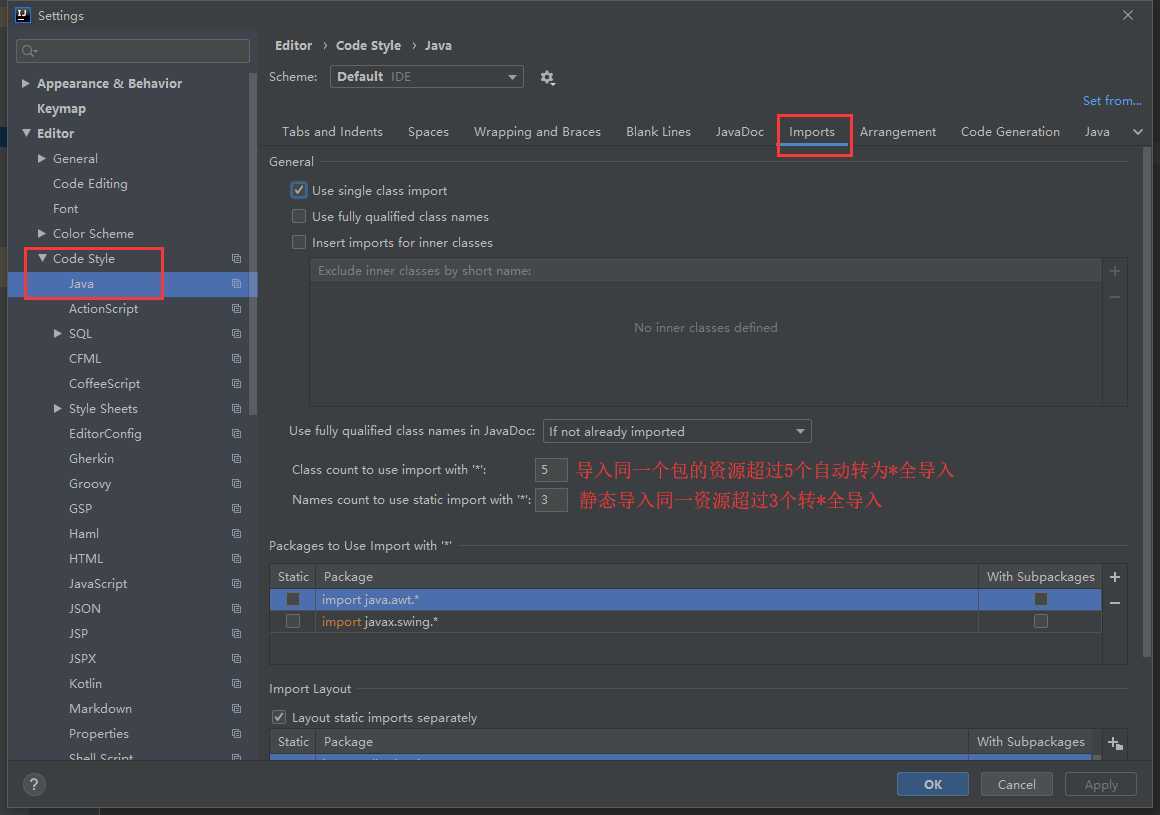Click the icon beside CFML row
1160x815 pixels.
pyautogui.click(x=236, y=359)
